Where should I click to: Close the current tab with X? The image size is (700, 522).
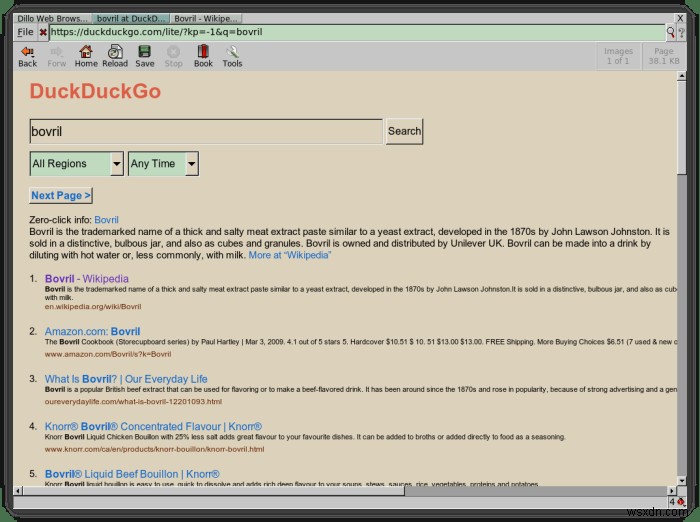point(680,18)
